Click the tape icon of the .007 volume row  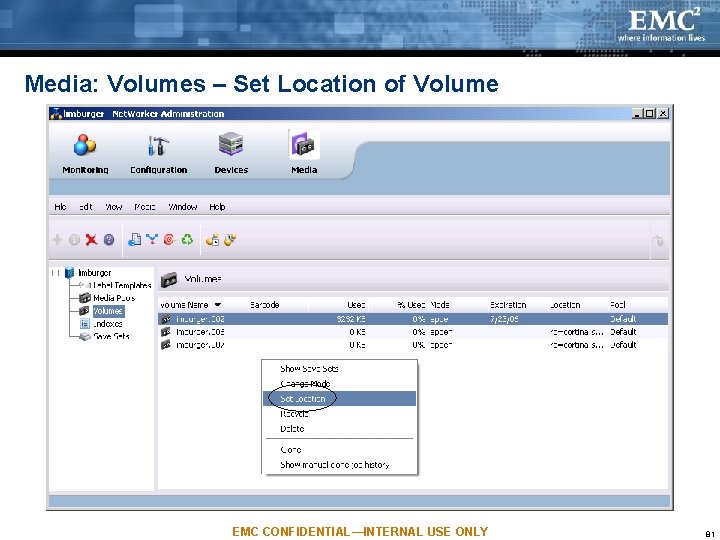[166, 345]
